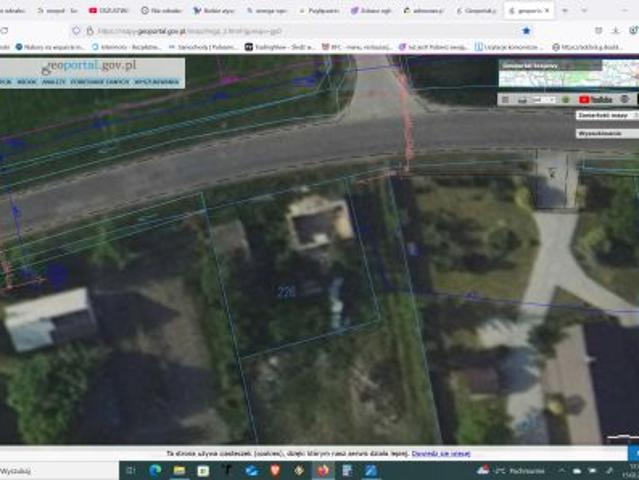639x480 pixels.
Task: Click the green round icon in map toolbar
Action: (x=565, y=99)
